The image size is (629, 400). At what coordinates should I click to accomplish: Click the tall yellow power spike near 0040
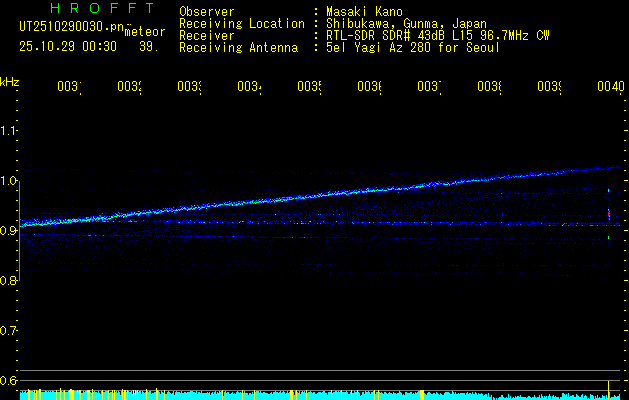(609, 390)
